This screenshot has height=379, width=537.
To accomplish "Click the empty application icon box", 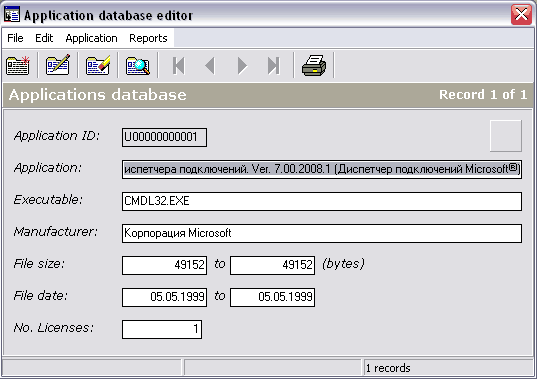I will [506, 136].
